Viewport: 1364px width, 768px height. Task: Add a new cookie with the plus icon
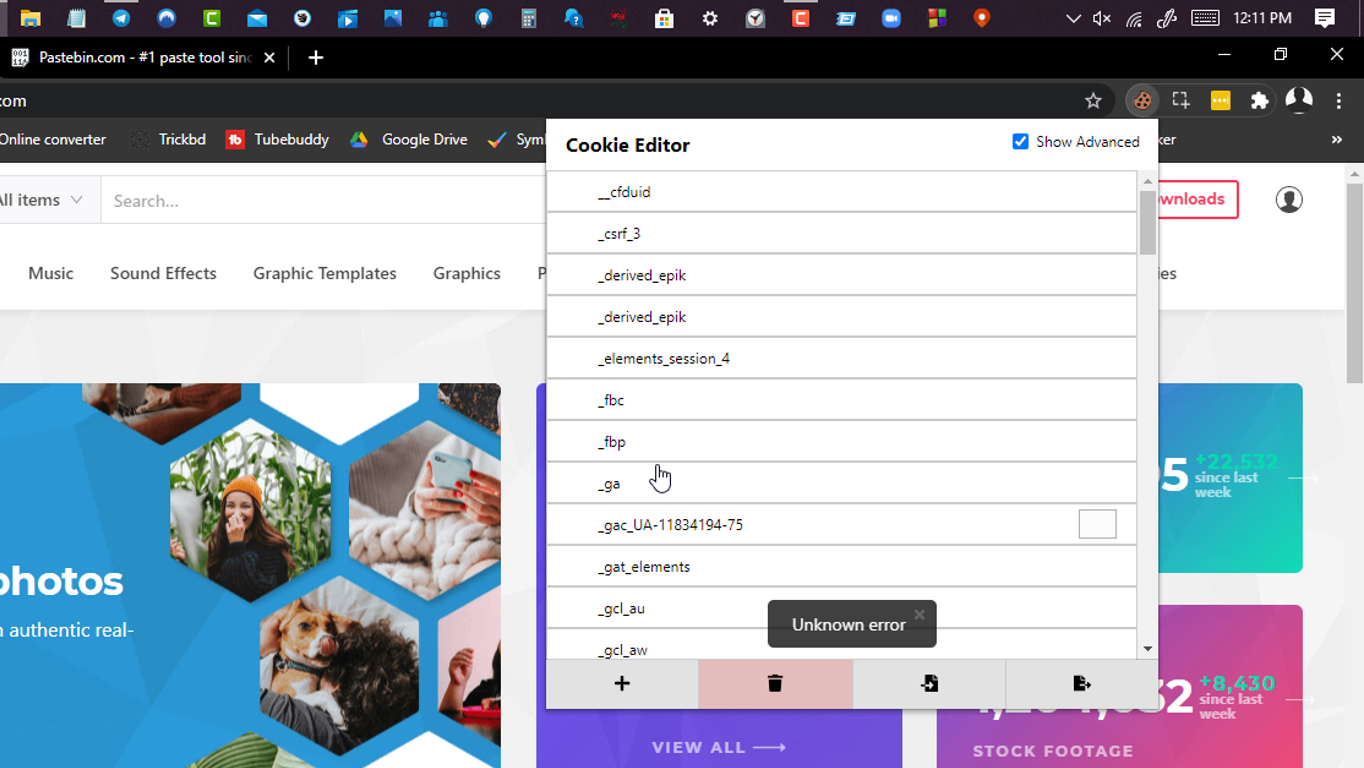point(622,684)
